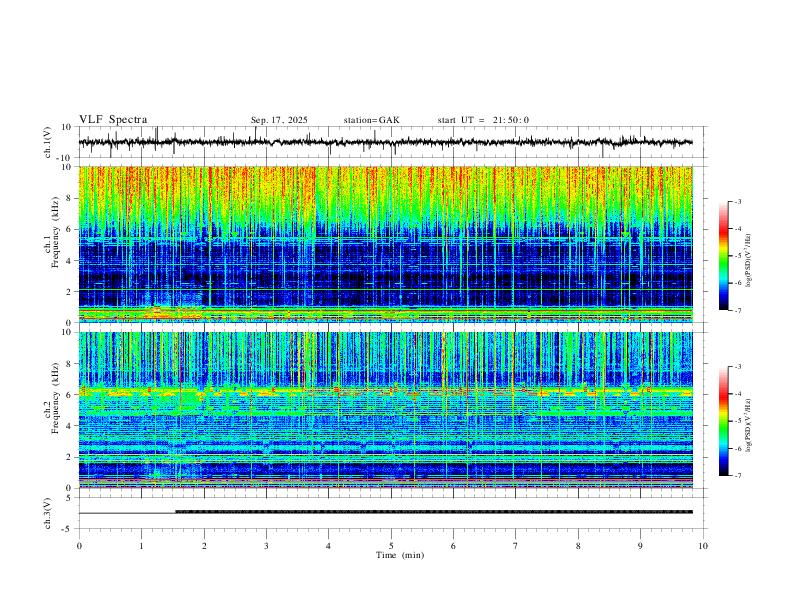Click the '2' minute tick label on time axis
Viewport: 792px width, 612px height.
pyautogui.click(x=204, y=546)
